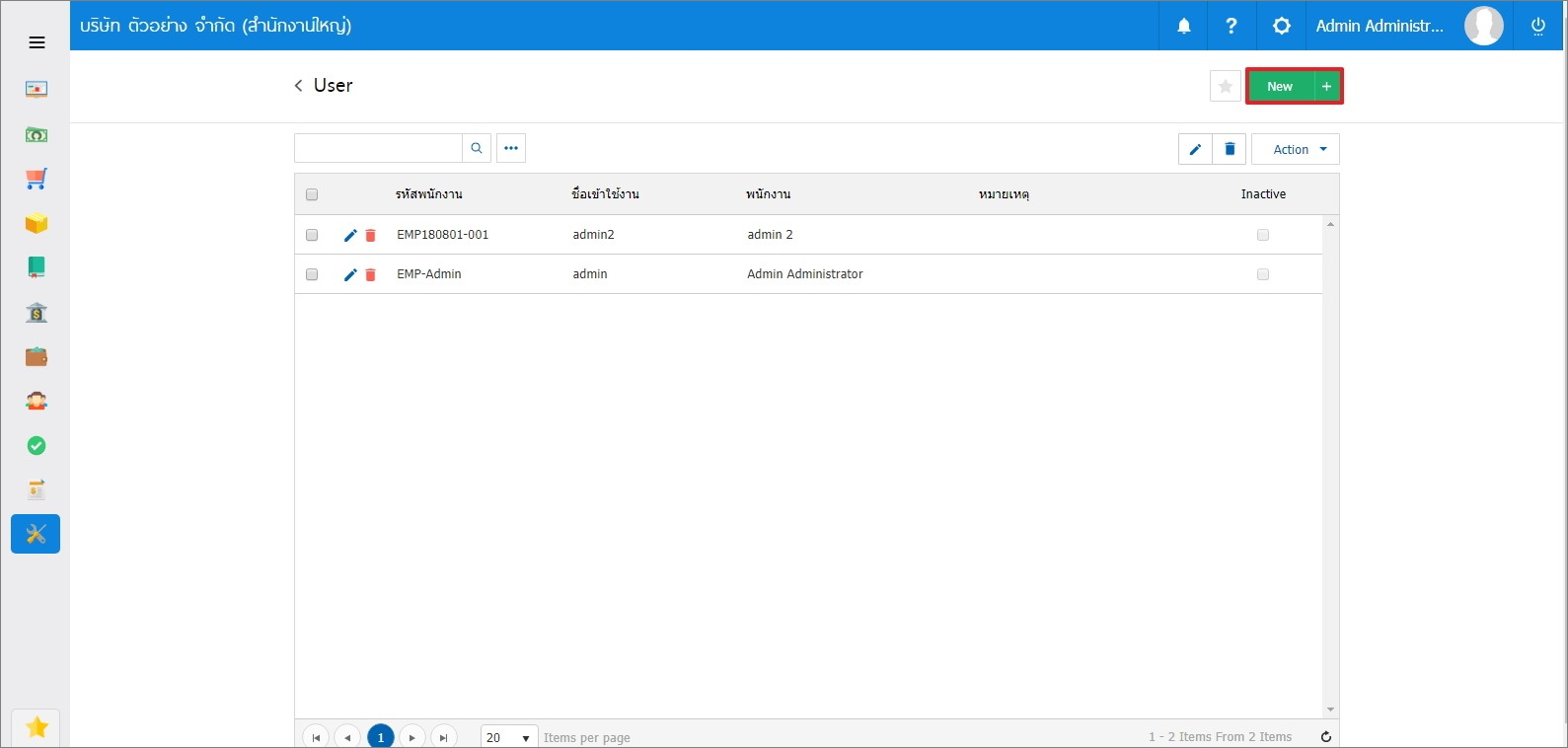The image size is (1568, 748).
Task: Open the Admin Administr... user name menu
Action: (1380, 27)
